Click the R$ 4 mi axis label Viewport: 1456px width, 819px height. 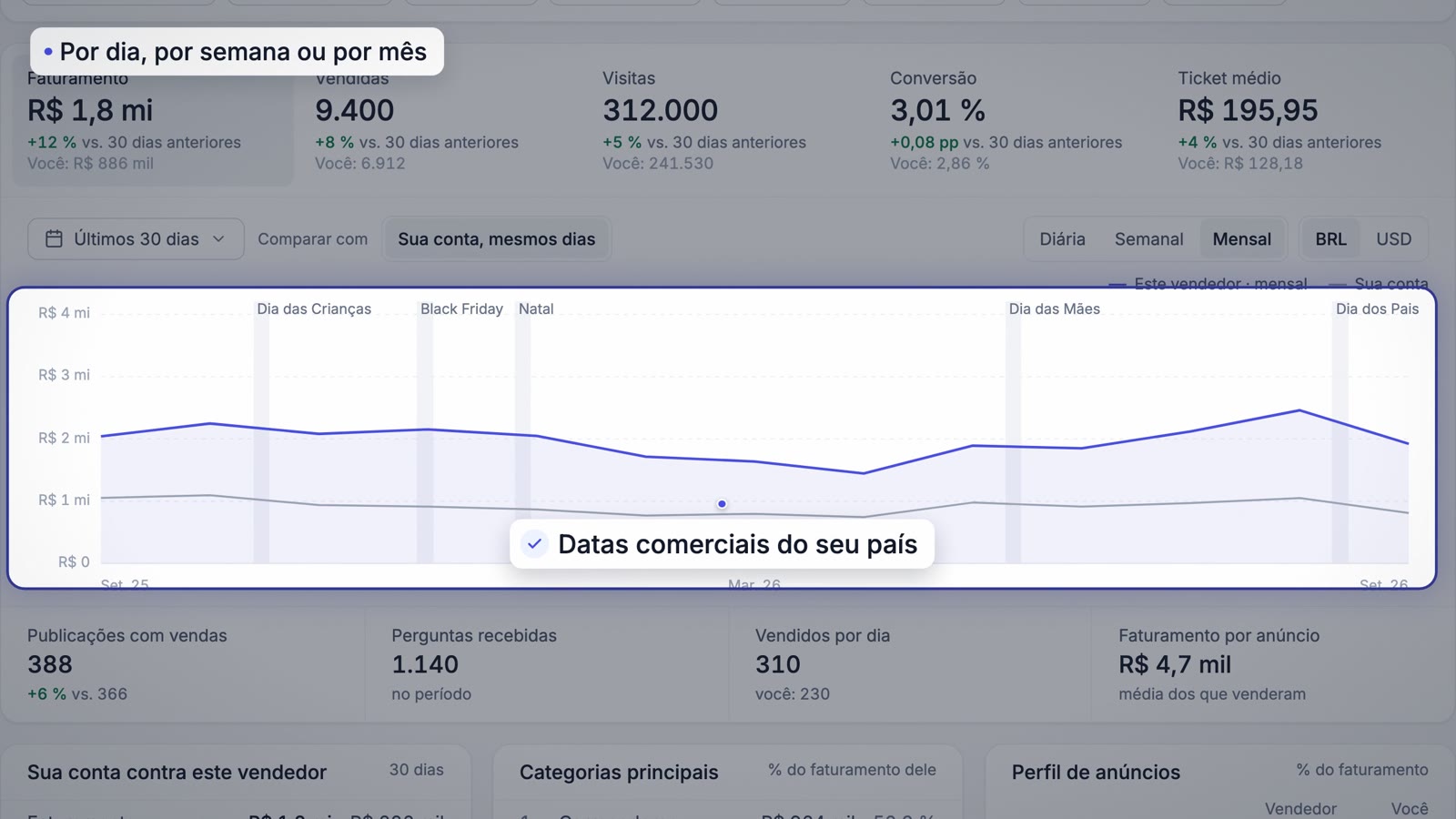pos(64,313)
